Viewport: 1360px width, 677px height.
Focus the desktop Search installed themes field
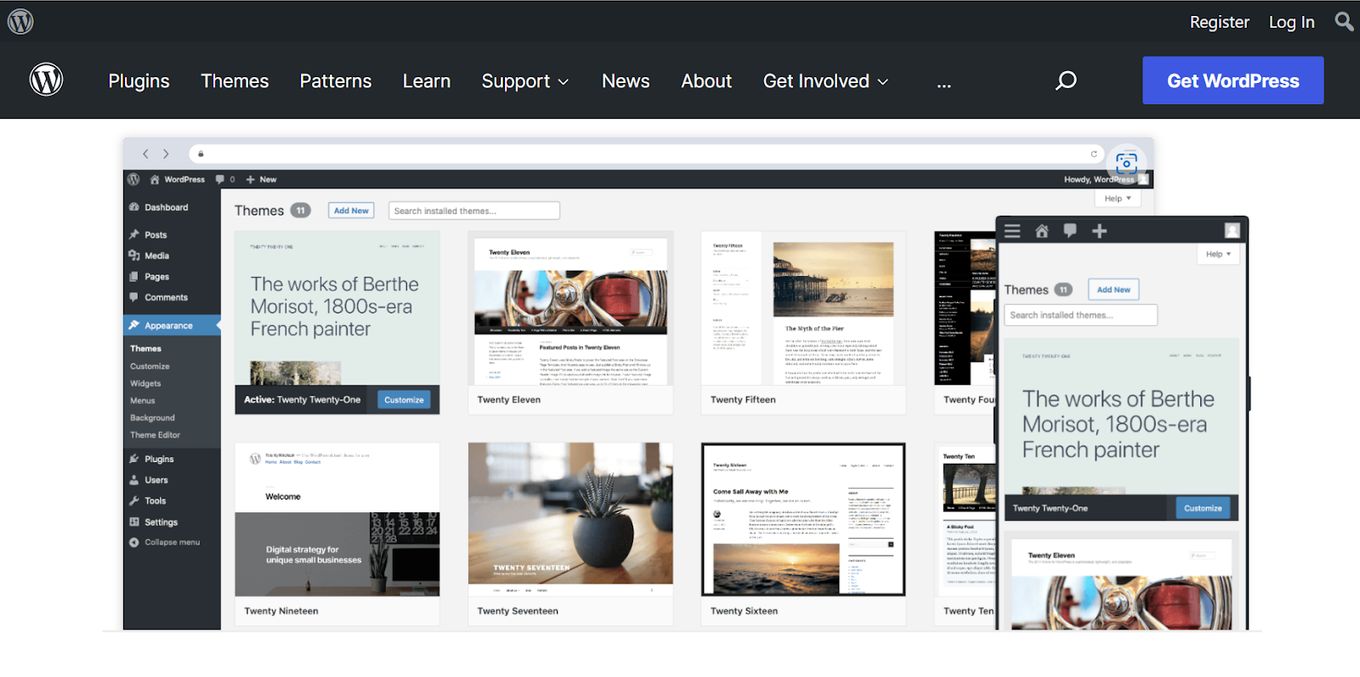(x=474, y=211)
